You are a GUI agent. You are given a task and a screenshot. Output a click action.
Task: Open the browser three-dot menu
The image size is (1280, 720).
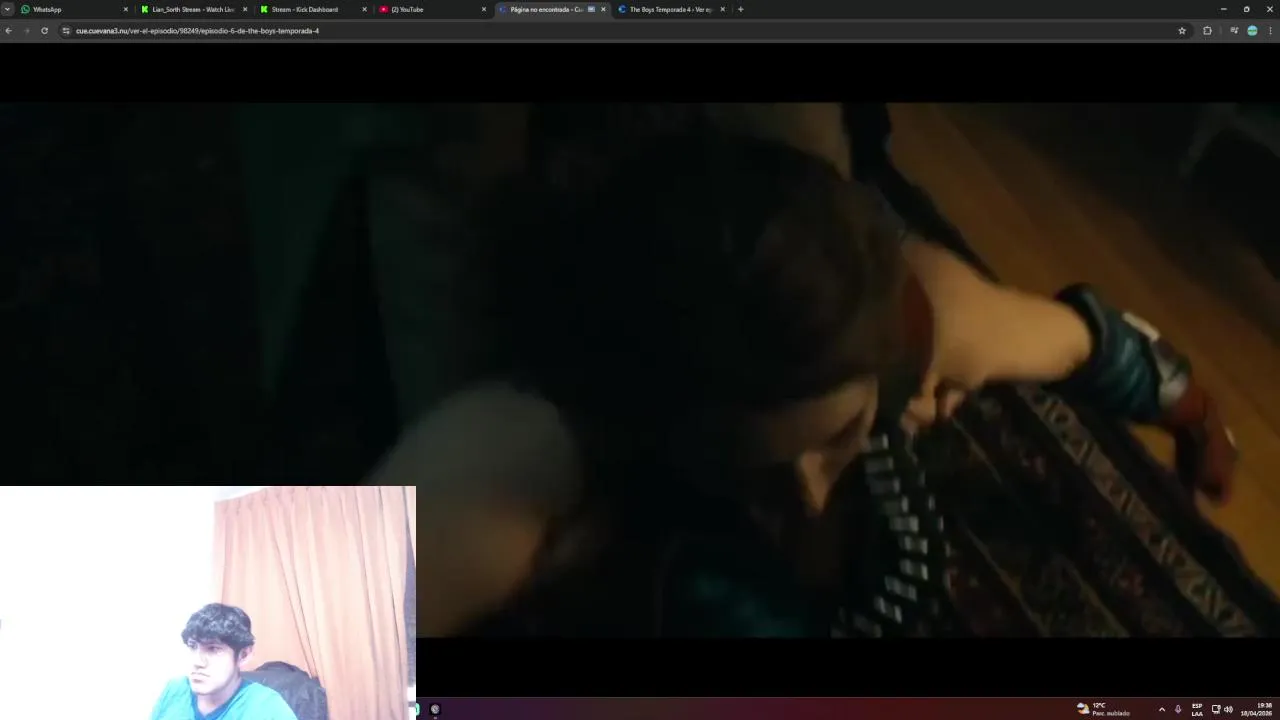(1271, 31)
